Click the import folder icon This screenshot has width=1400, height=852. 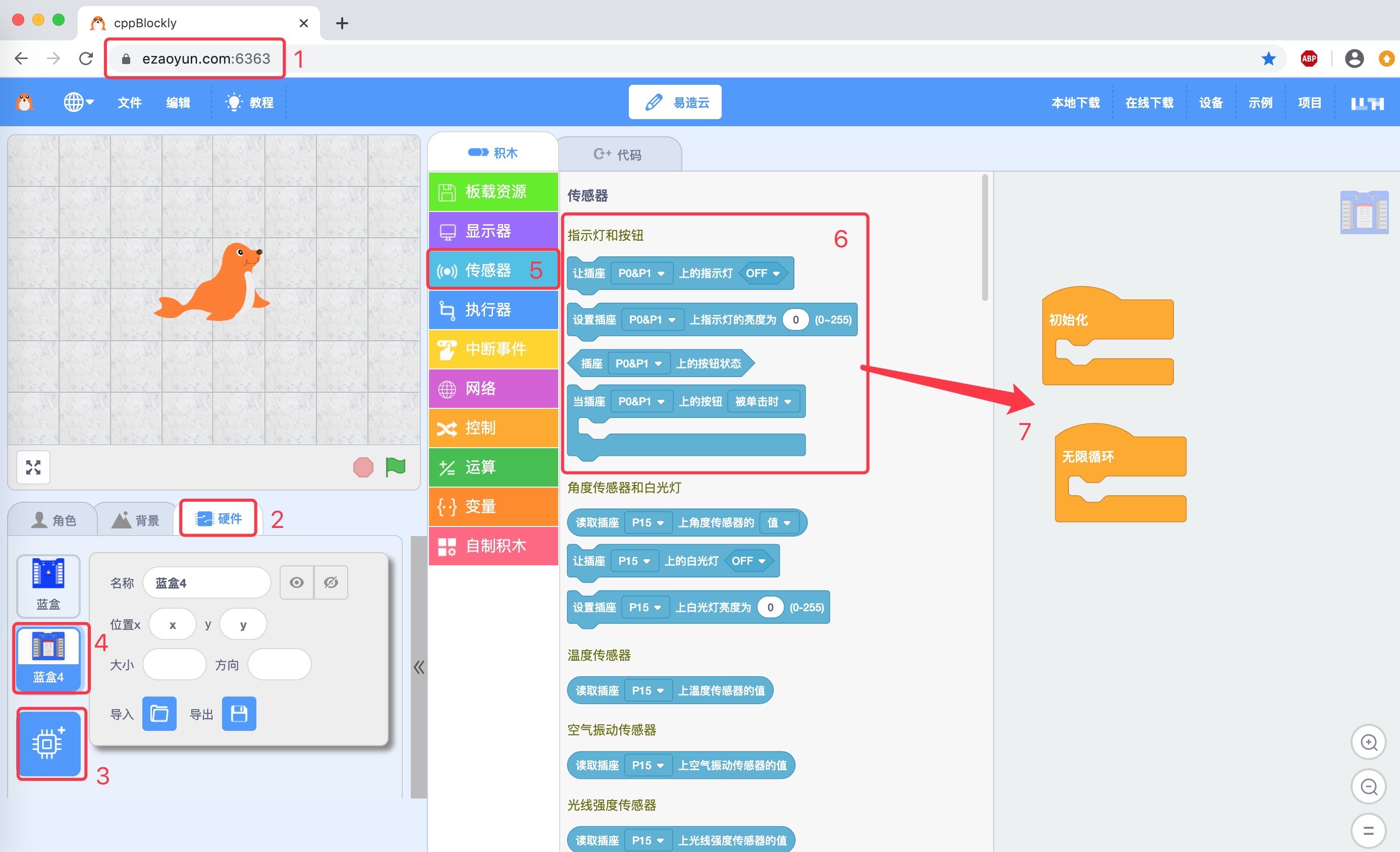(159, 713)
